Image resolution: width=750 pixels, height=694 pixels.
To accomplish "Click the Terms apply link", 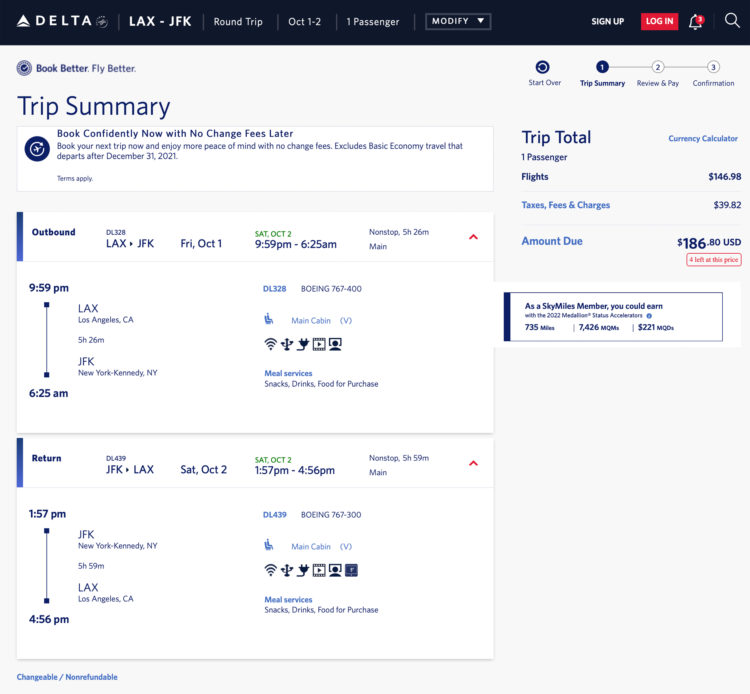I will tap(75, 178).
